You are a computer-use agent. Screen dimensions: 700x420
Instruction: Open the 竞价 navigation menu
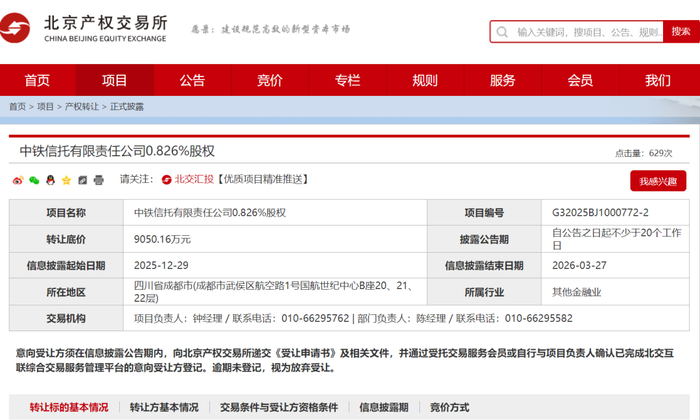(x=270, y=80)
